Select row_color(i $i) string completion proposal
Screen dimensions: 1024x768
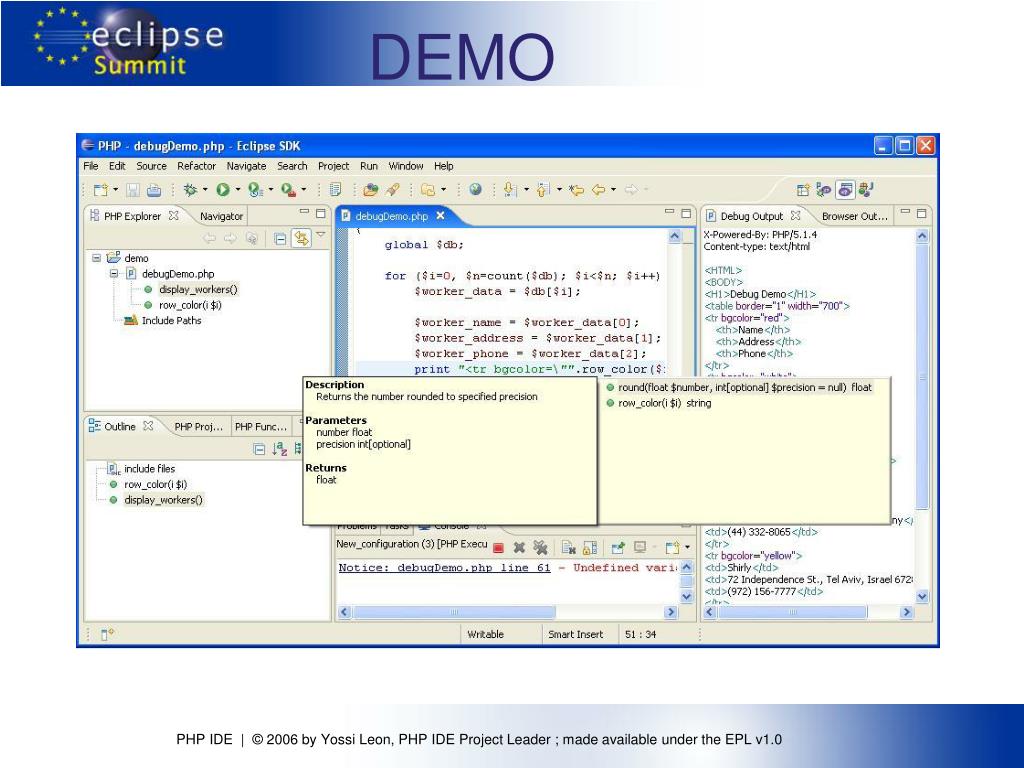(665, 403)
